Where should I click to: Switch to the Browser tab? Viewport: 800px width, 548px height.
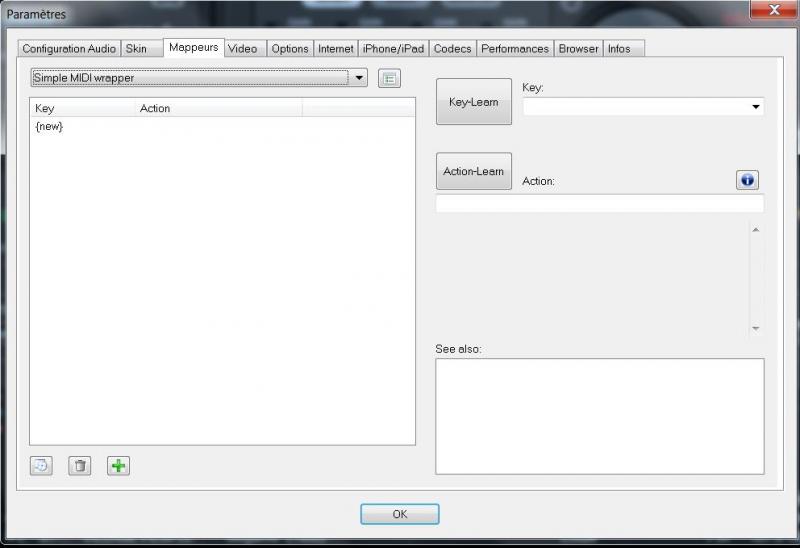click(x=579, y=48)
